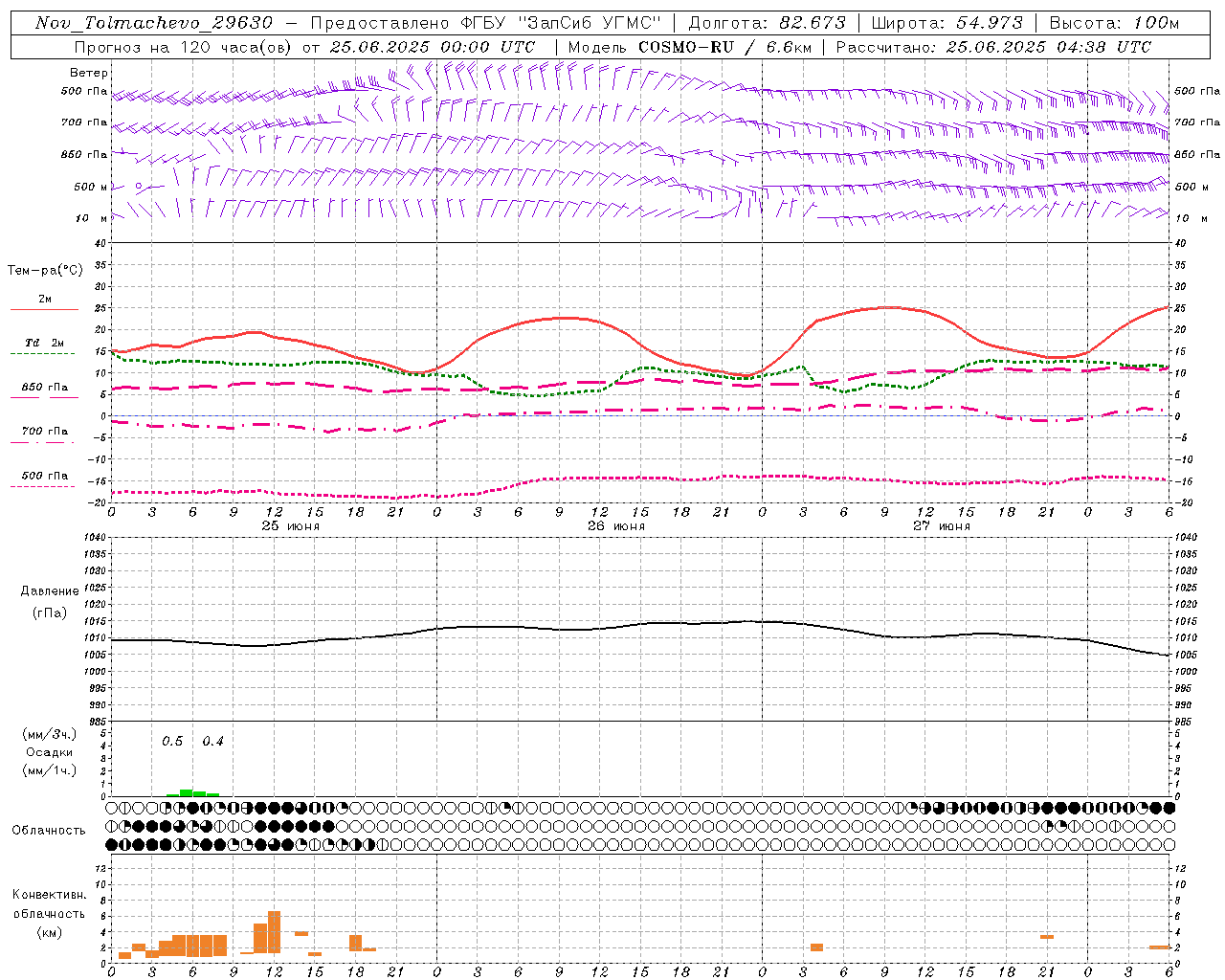Click the date label 27 июня
1225x980 pixels.
tap(942, 526)
